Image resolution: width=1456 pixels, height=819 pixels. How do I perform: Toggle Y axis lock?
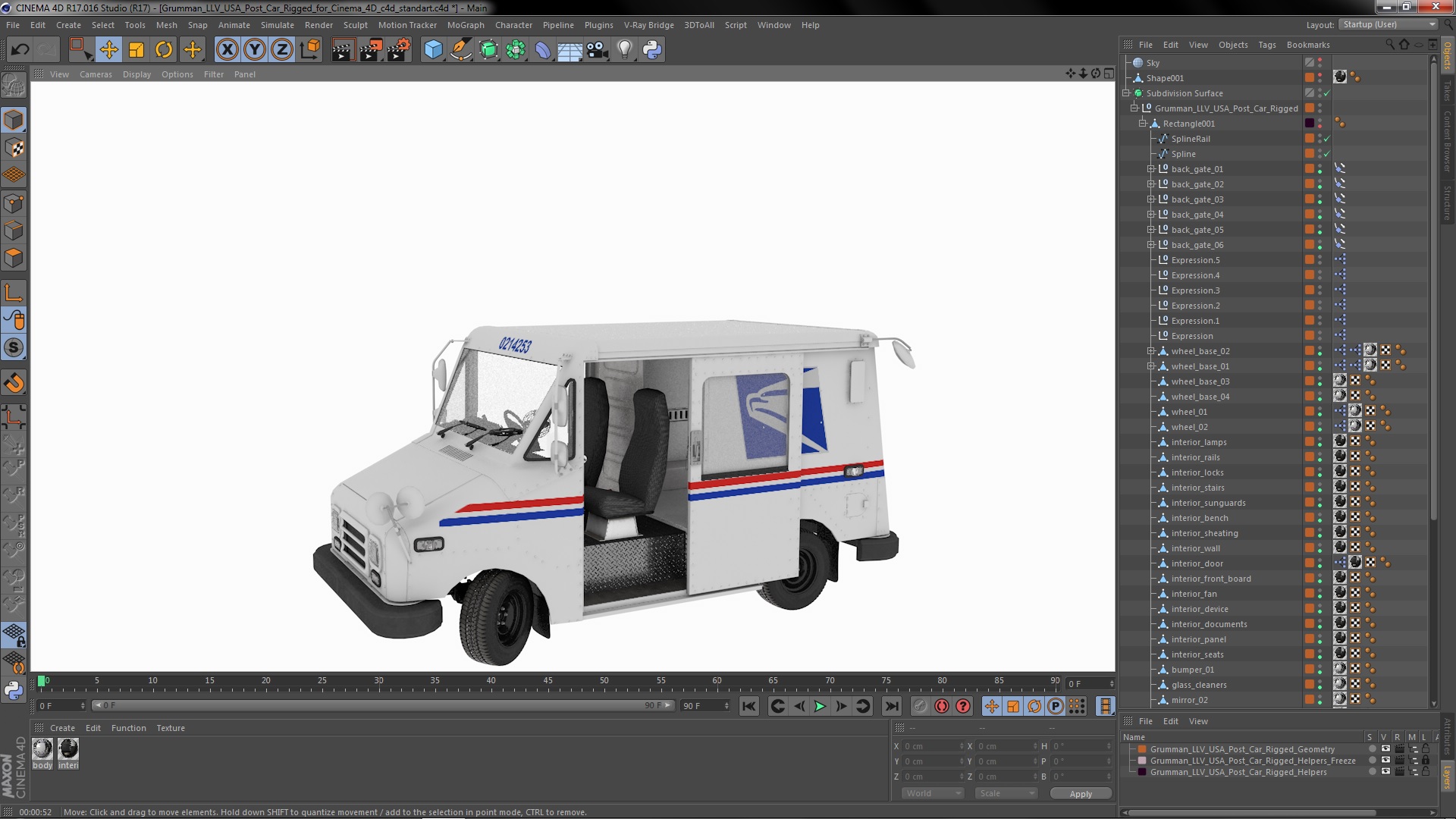coord(255,50)
